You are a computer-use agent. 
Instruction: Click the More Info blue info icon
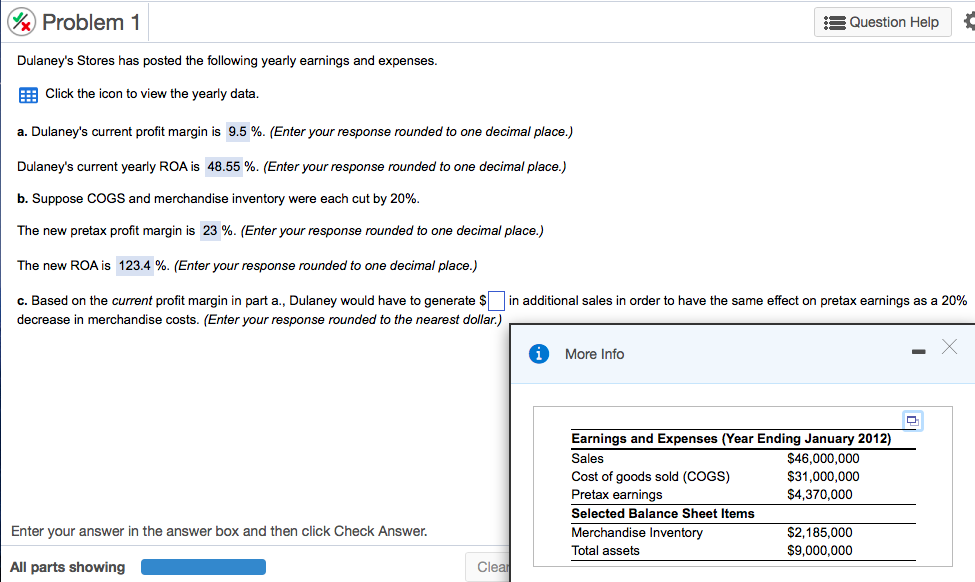[x=538, y=354]
